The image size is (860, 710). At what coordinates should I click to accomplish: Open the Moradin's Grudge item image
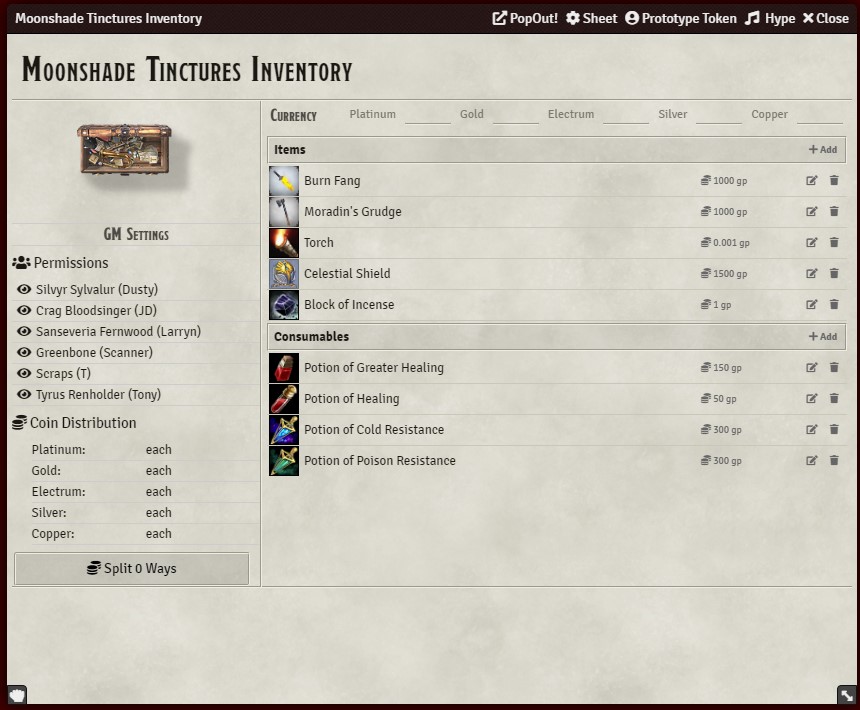[x=284, y=212]
